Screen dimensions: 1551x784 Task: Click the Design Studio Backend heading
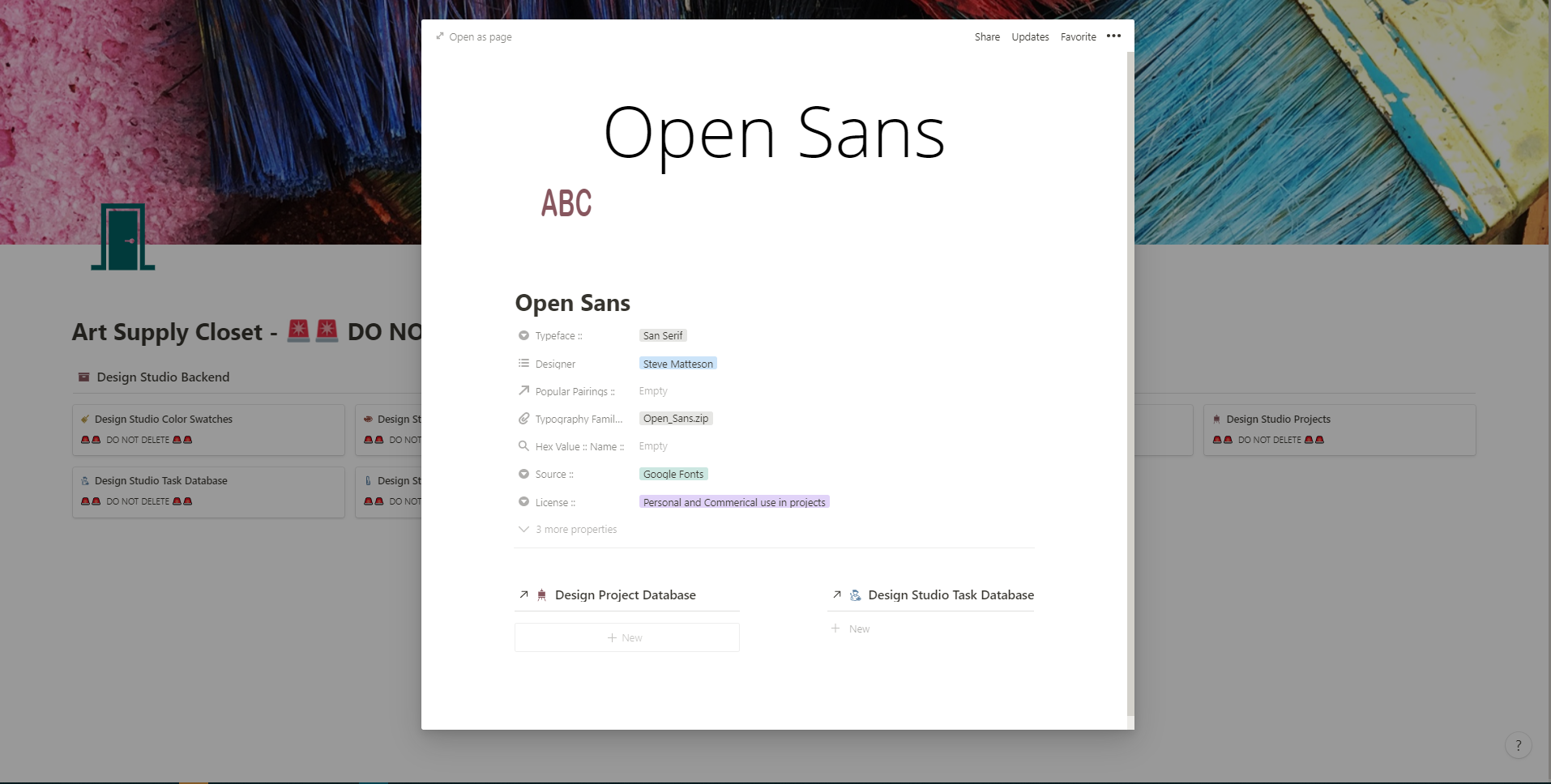click(x=163, y=377)
